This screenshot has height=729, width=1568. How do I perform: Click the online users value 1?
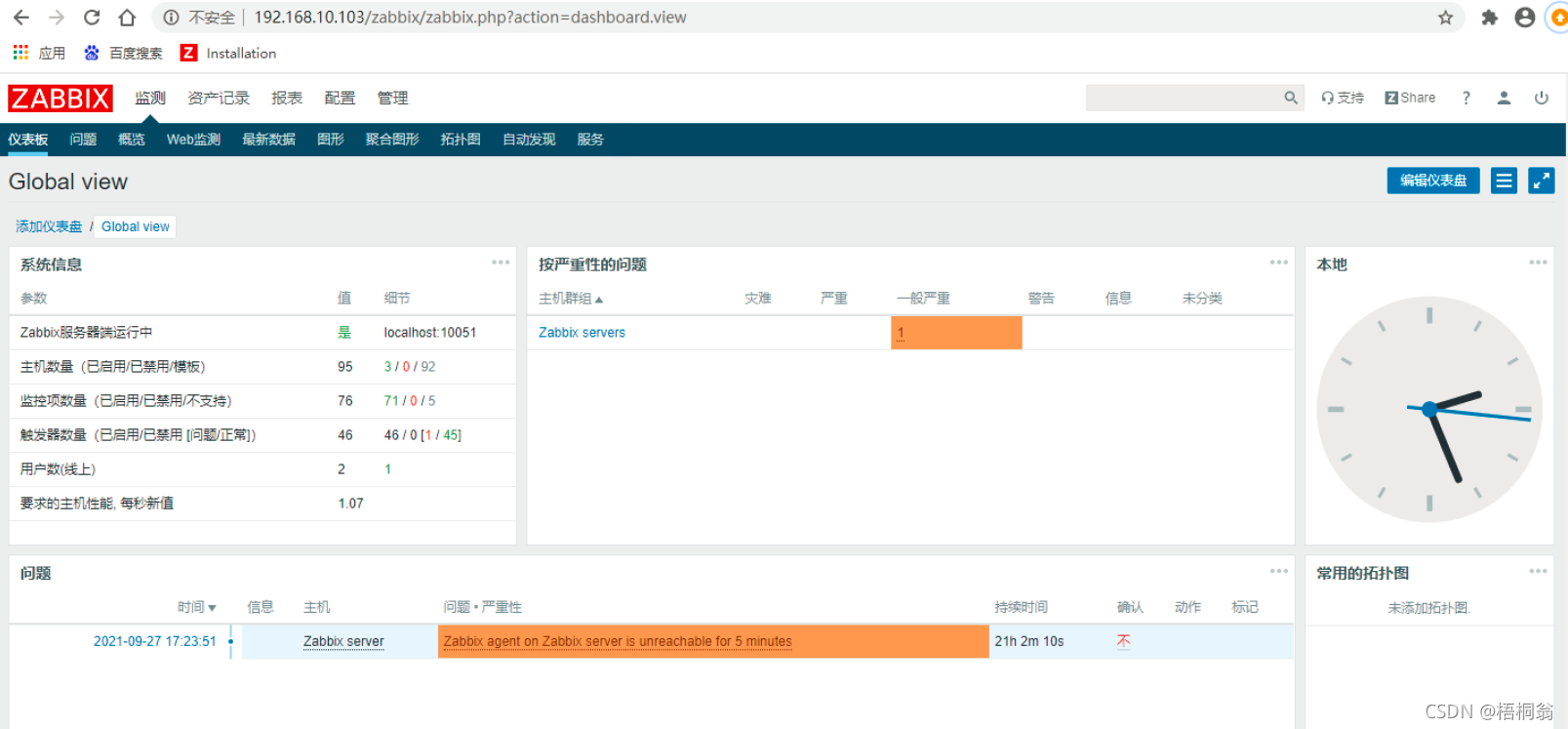click(x=387, y=469)
